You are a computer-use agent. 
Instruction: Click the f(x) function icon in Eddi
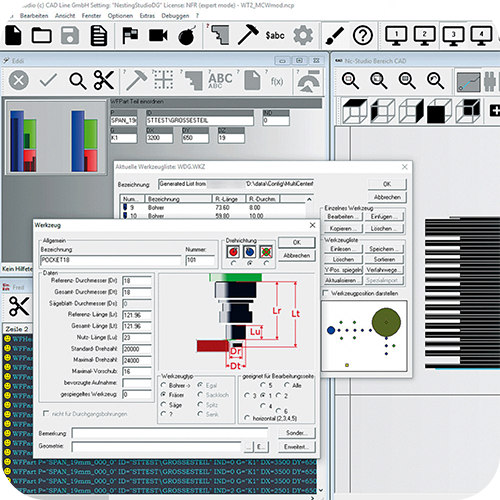tap(277, 81)
